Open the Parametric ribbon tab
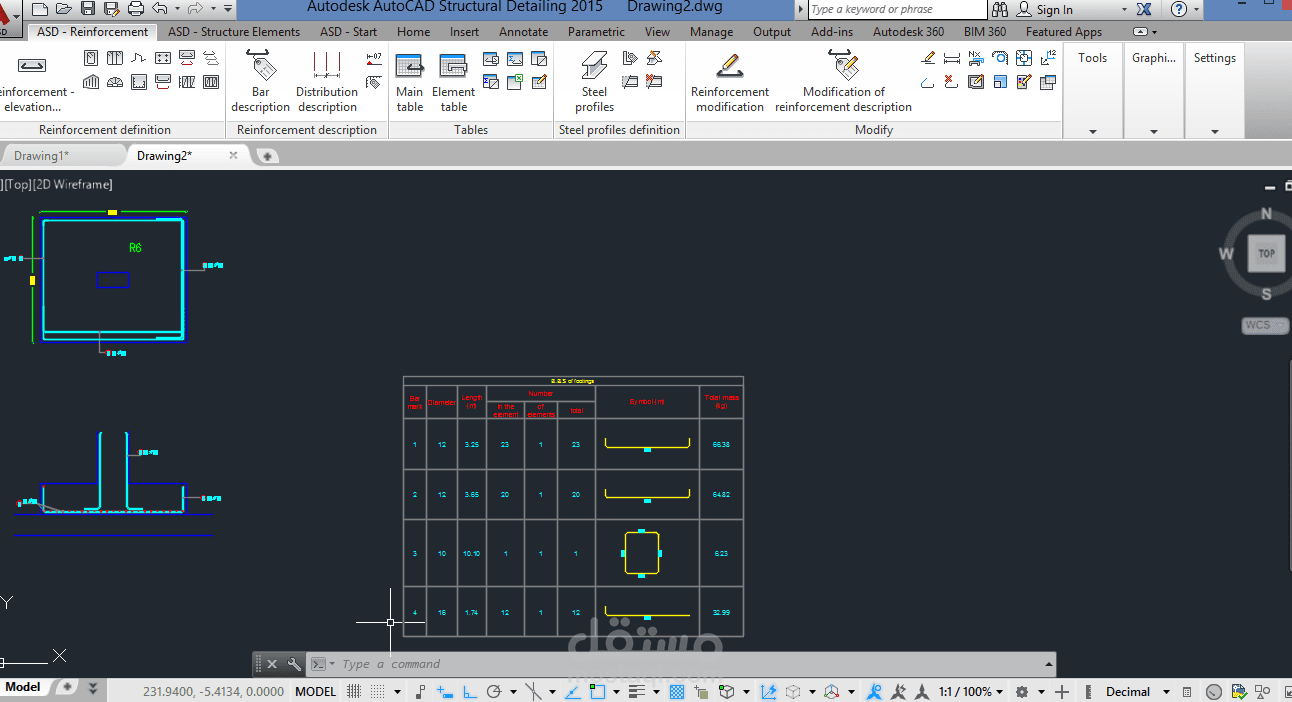 596,32
